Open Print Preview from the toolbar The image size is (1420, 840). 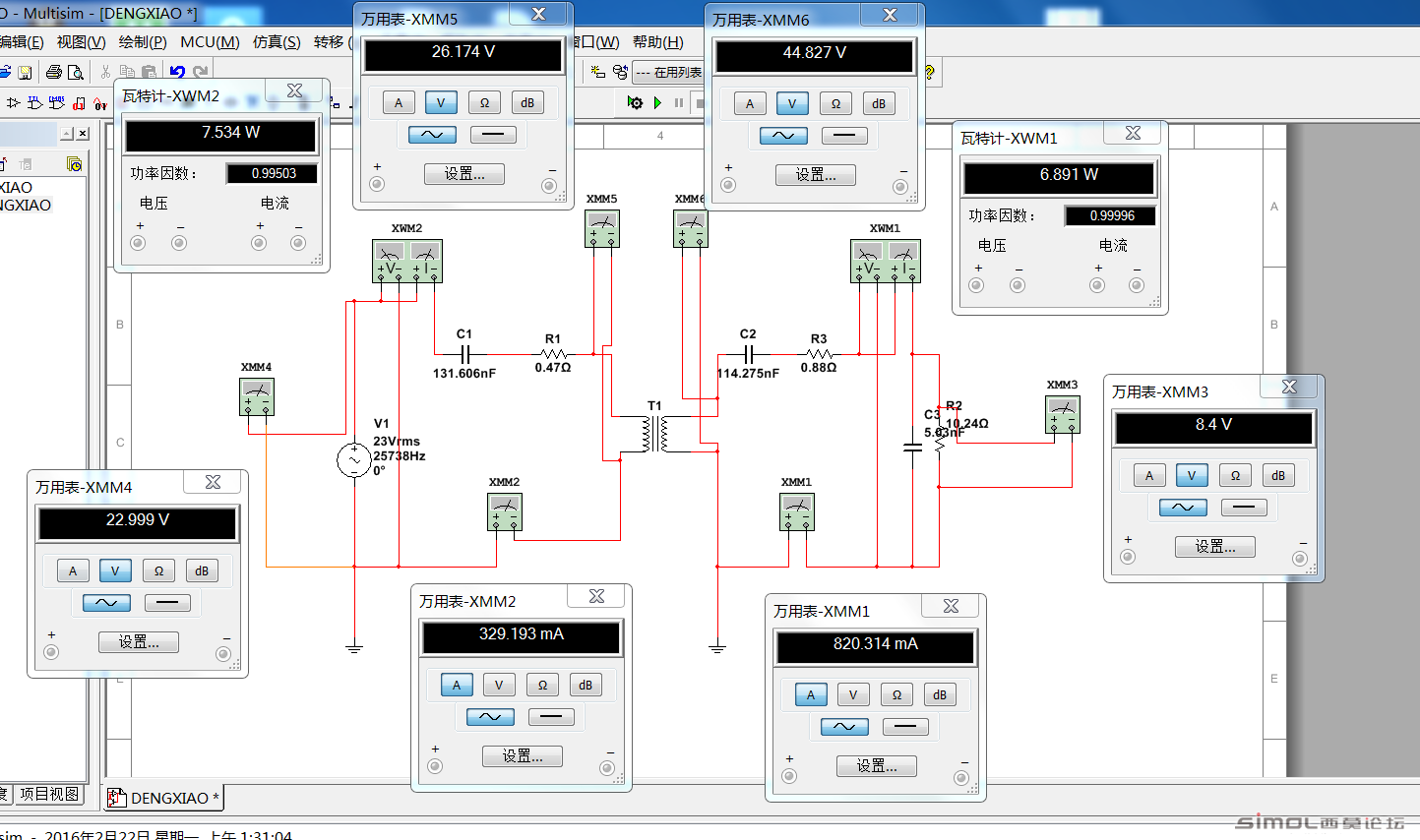click(75, 72)
